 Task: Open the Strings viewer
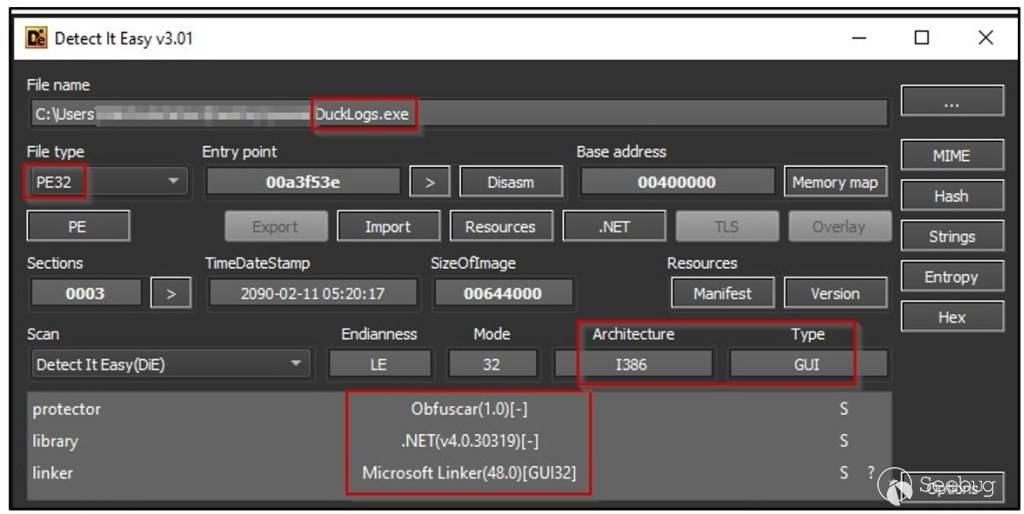click(952, 236)
